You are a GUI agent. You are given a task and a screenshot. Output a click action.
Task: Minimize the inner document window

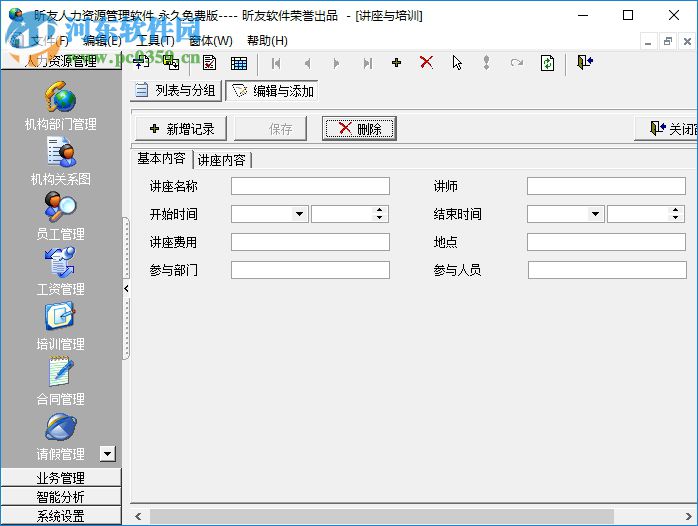[648, 41]
